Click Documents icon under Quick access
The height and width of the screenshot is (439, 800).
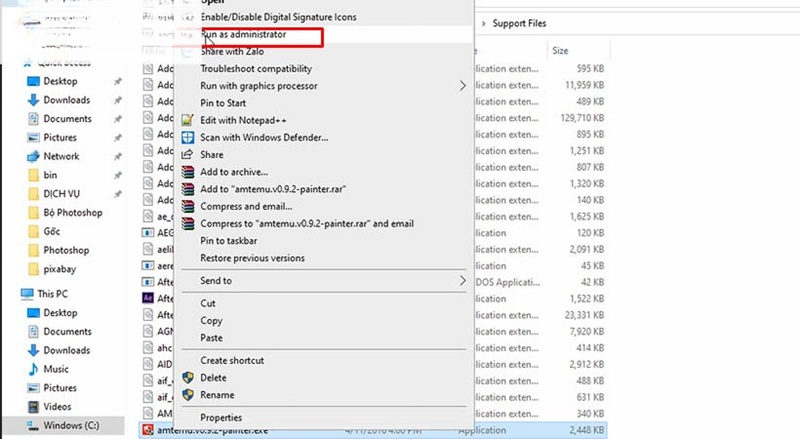coord(33,119)
